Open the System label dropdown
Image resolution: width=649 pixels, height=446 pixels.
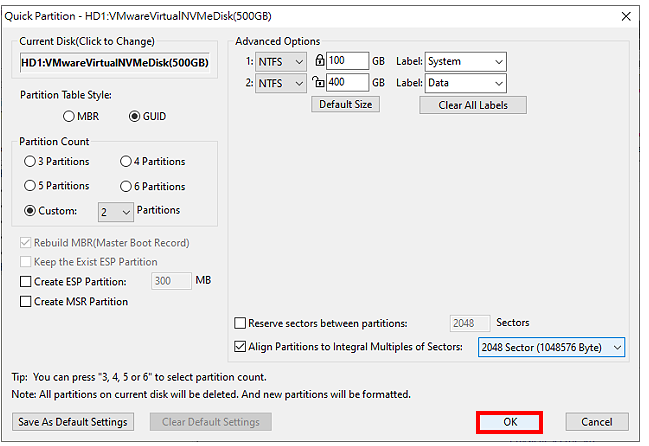coord(466,62)
